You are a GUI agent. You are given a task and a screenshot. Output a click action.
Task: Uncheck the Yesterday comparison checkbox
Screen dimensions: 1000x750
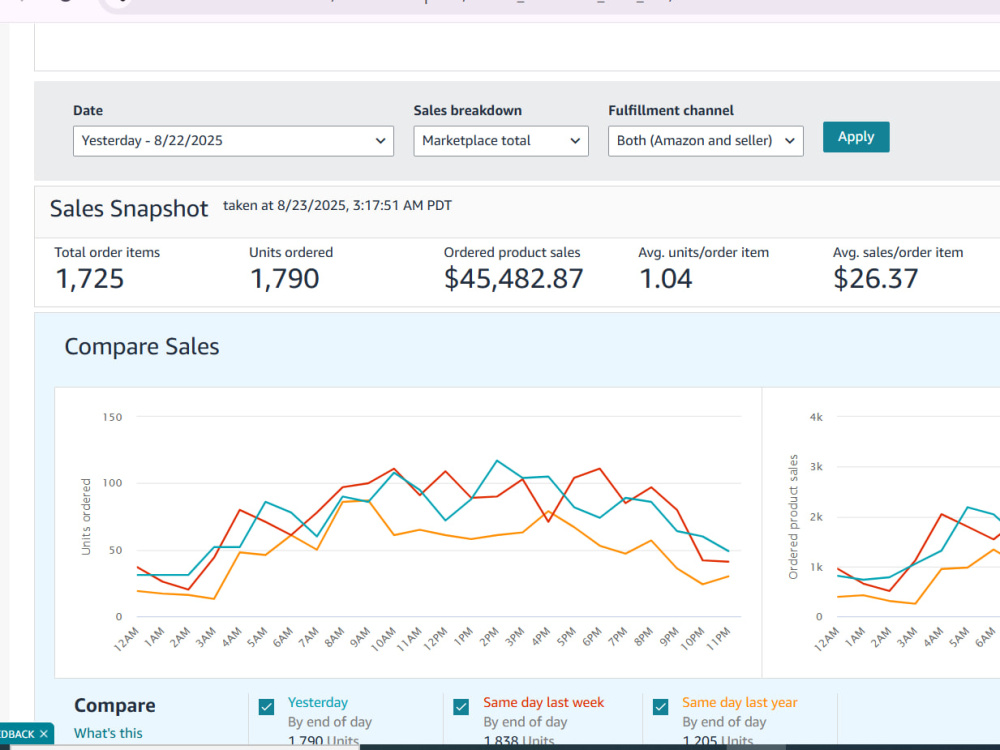coord(267,707)
